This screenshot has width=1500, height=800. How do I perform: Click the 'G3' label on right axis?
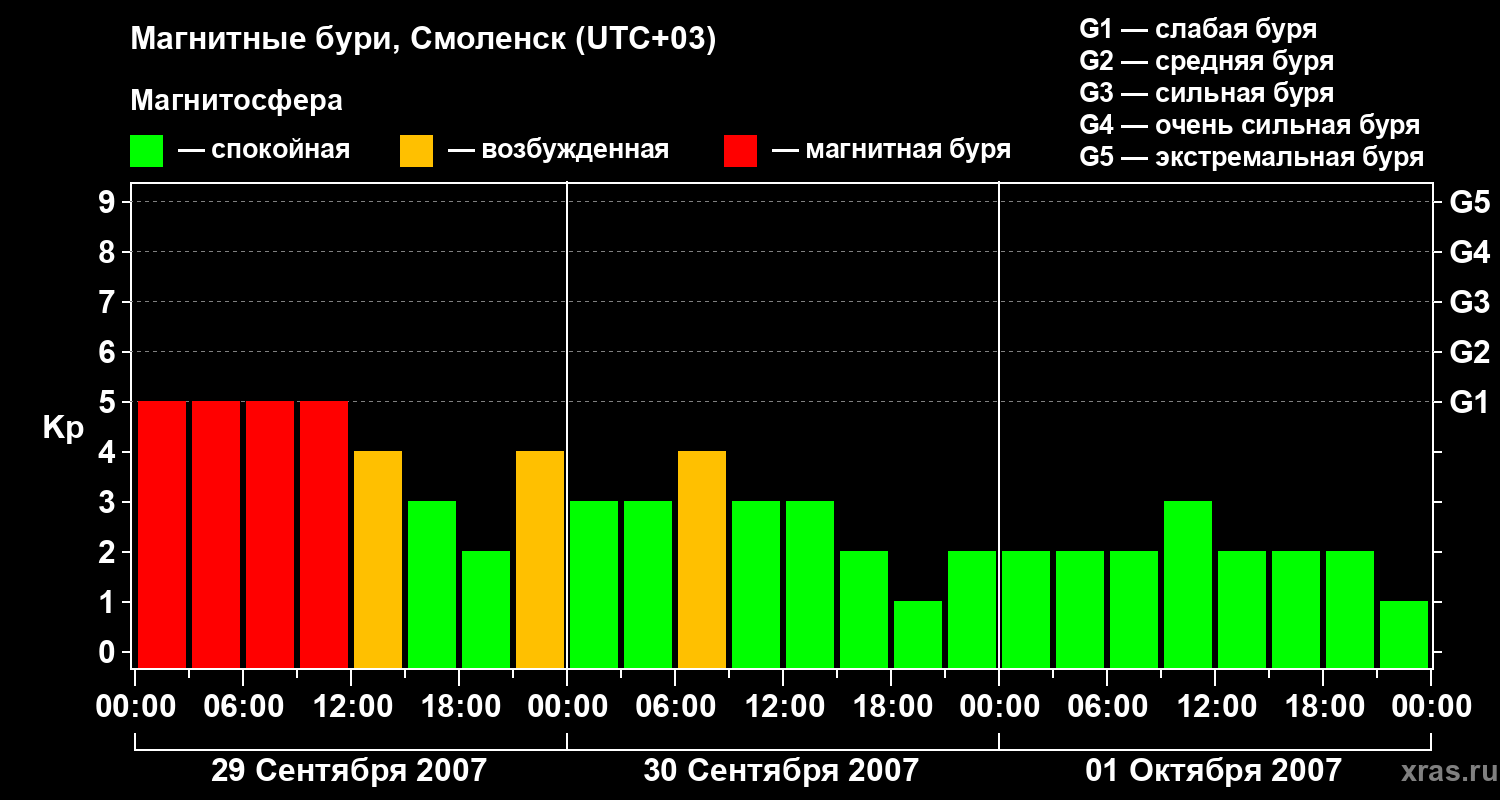pyautogui.click(x=1469, y=303)
